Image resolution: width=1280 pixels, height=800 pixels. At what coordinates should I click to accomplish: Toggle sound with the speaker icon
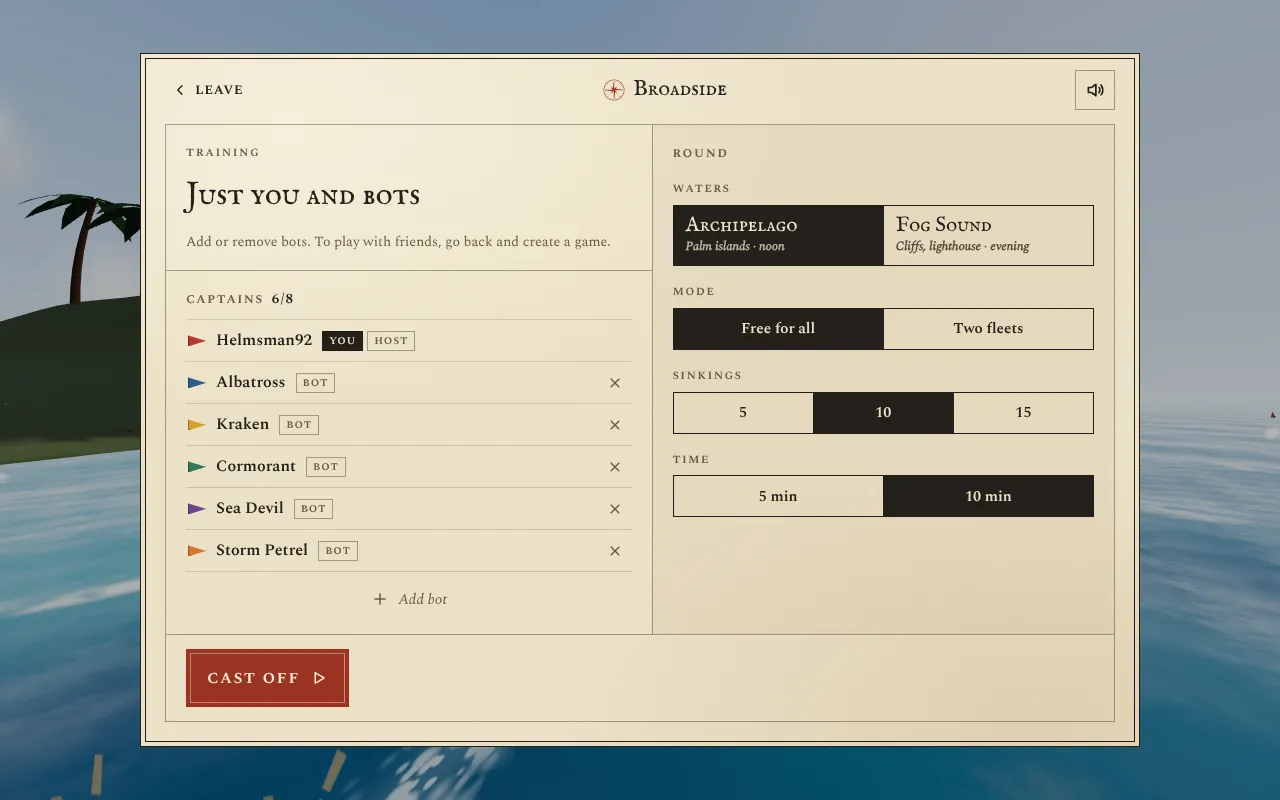[x=1095, y=90]
